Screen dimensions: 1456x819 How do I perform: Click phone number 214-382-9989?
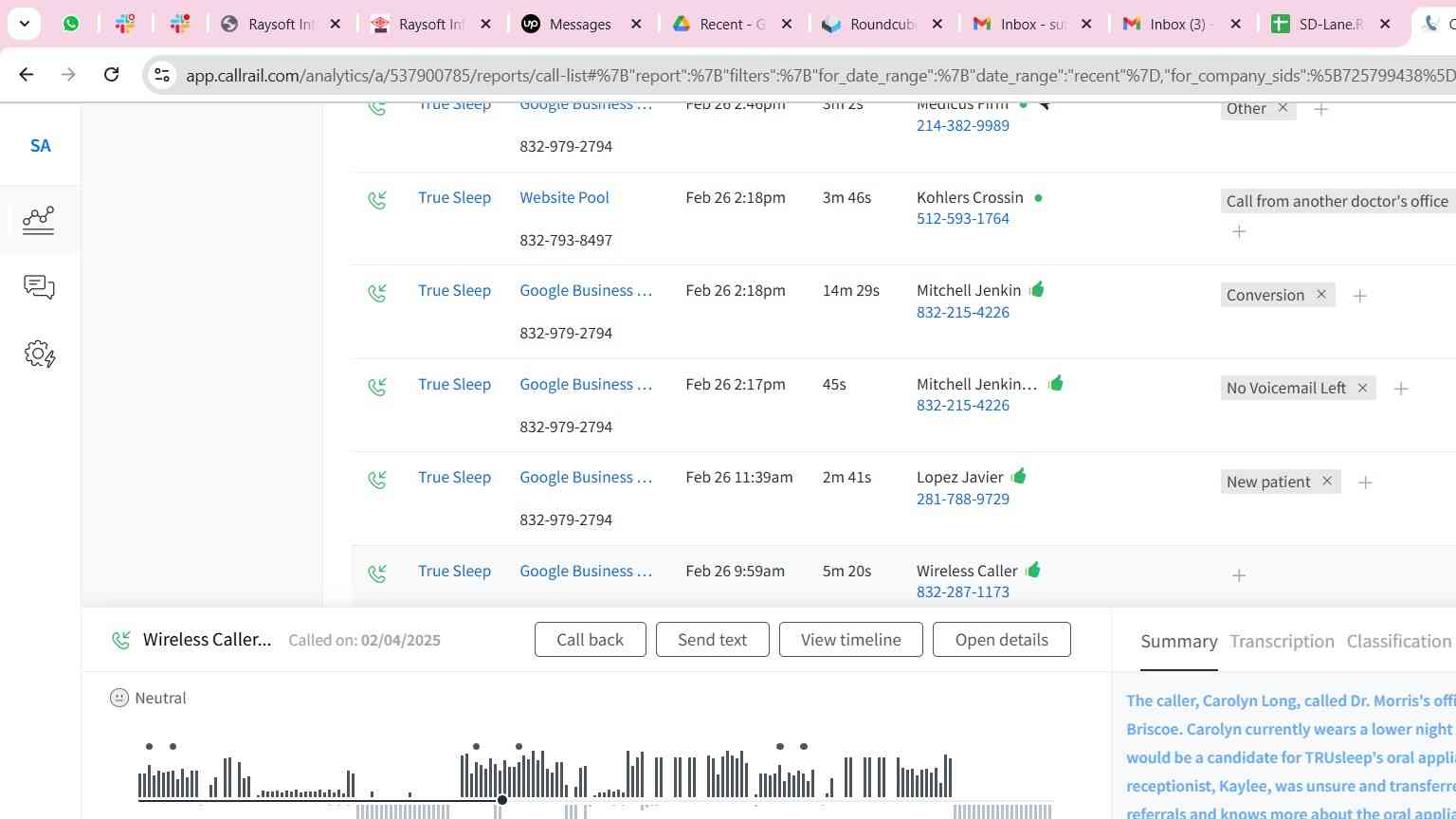pyautogui.click(x=962, y=126)
